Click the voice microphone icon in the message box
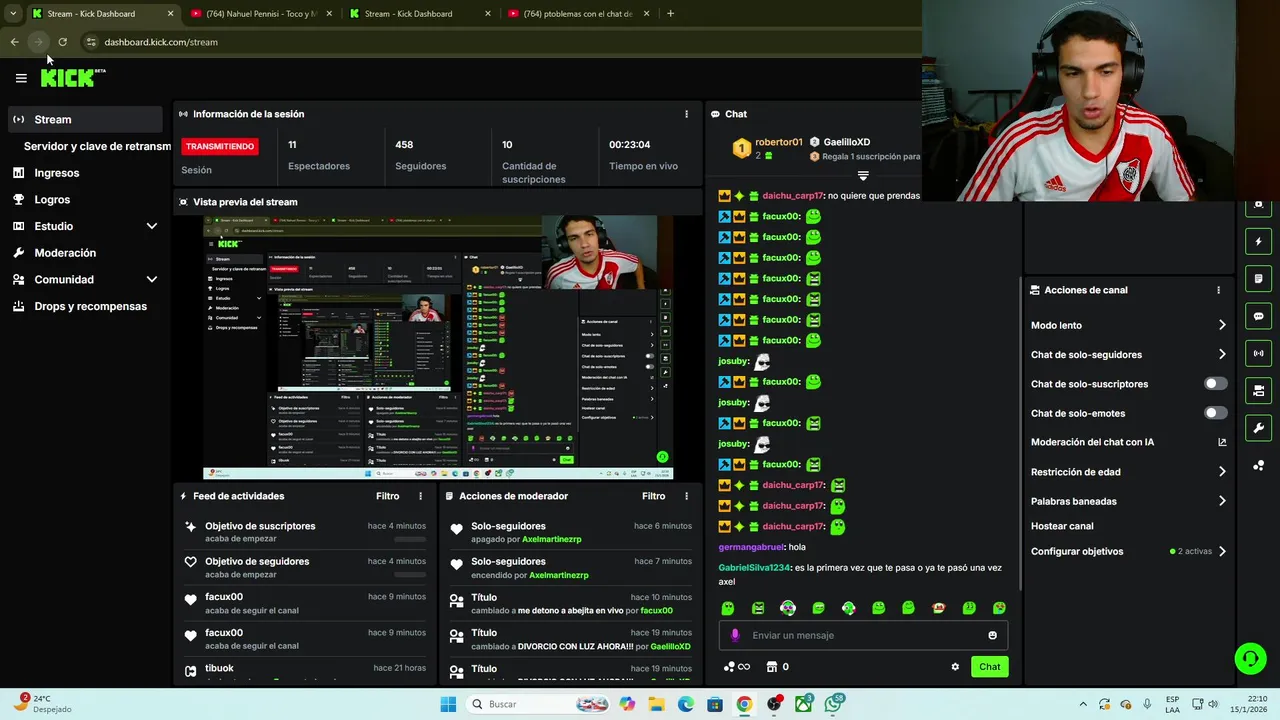The width and height of the screenshot is (1280, 720). (x=735, y=635)
